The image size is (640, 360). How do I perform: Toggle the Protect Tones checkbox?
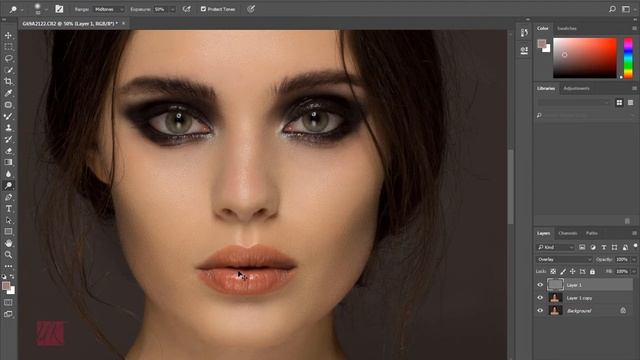pyautogui.click(x=203, y=9)
